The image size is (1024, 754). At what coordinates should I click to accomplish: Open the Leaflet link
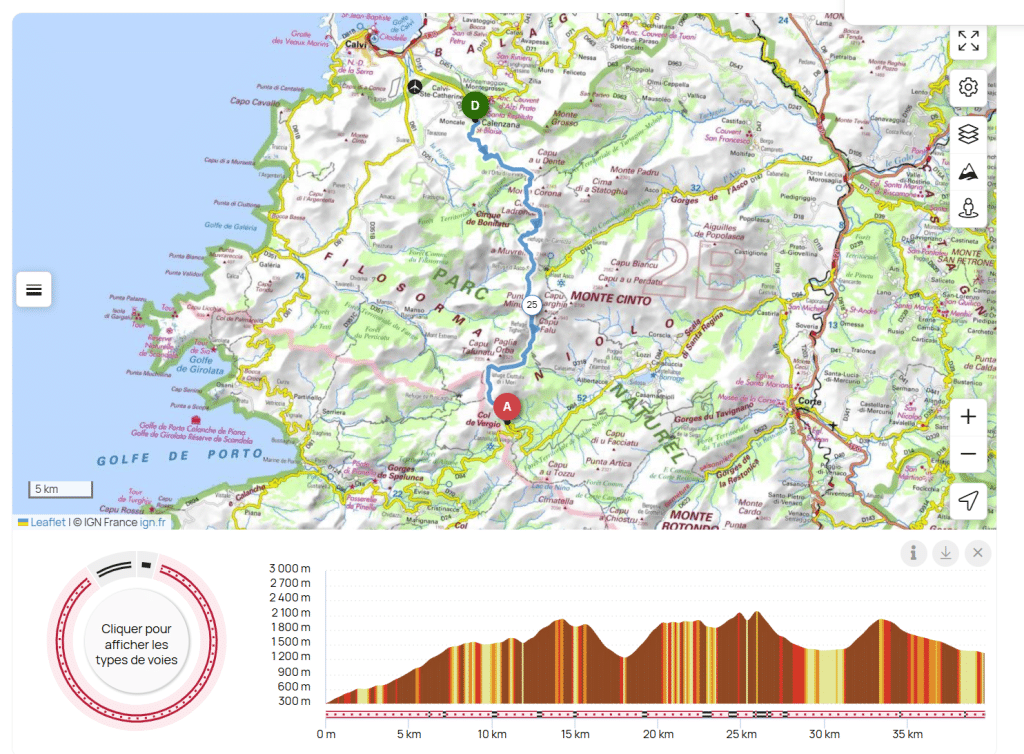[x=48, y=522]
